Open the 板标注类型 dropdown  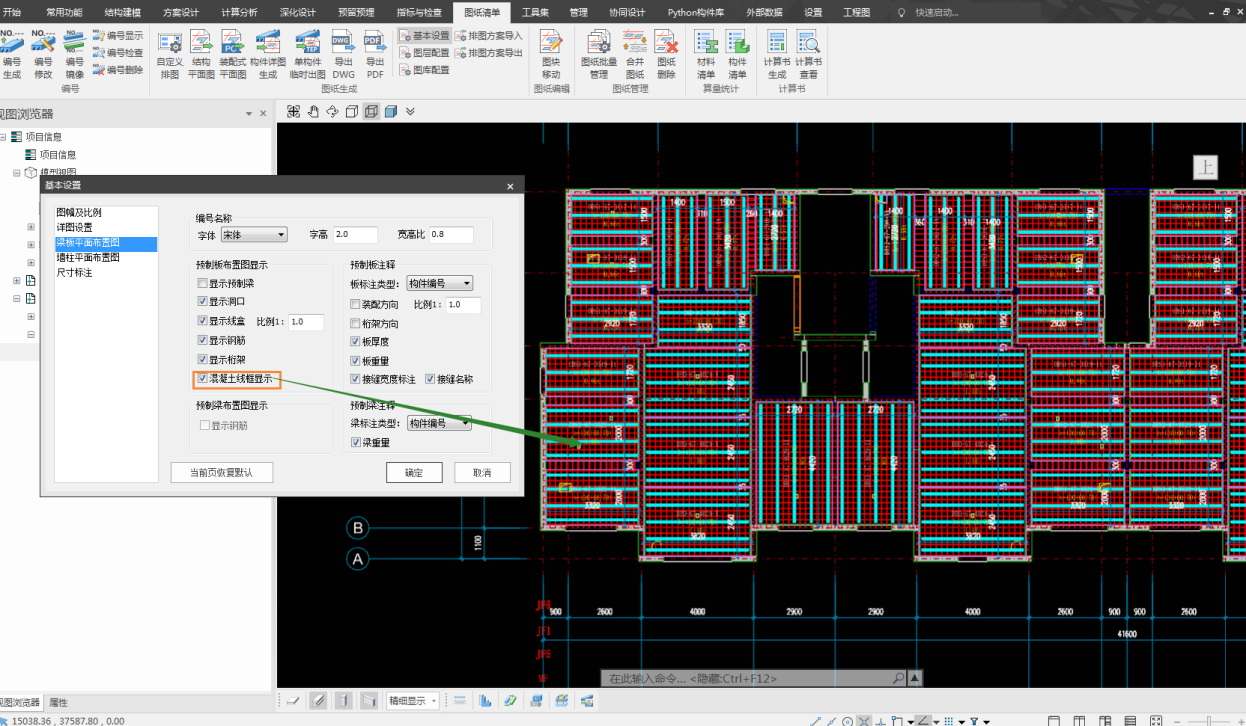(x=439, y=284)
